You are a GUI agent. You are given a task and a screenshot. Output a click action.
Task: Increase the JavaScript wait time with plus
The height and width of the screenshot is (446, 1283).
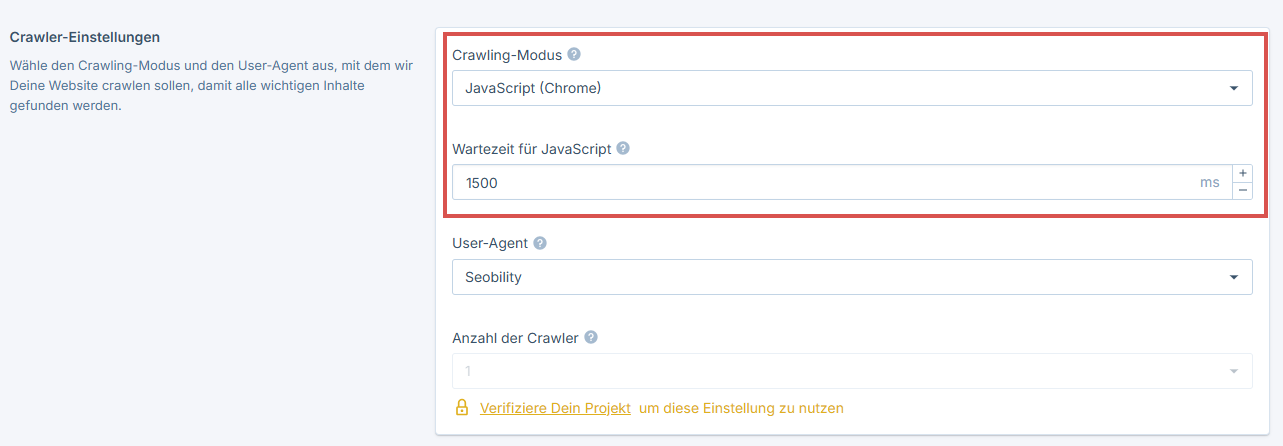pos(1242,173)
